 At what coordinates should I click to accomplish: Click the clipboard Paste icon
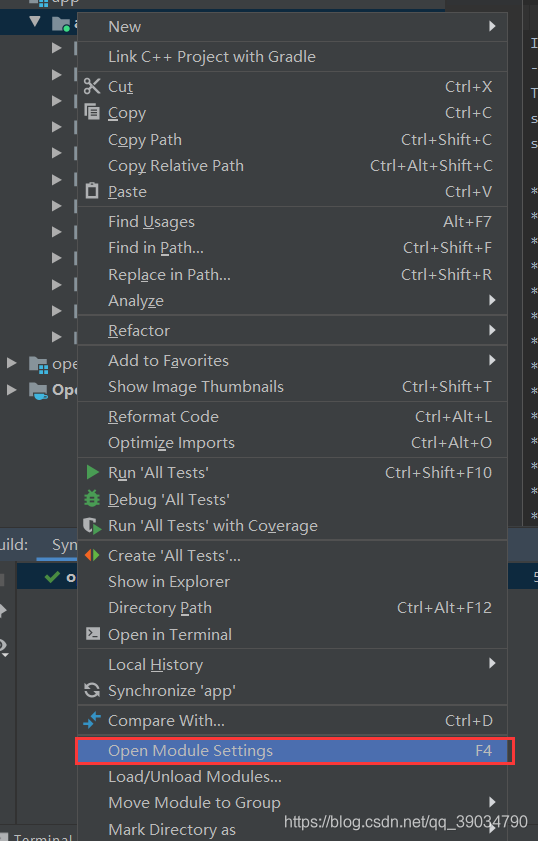point(92,191)
